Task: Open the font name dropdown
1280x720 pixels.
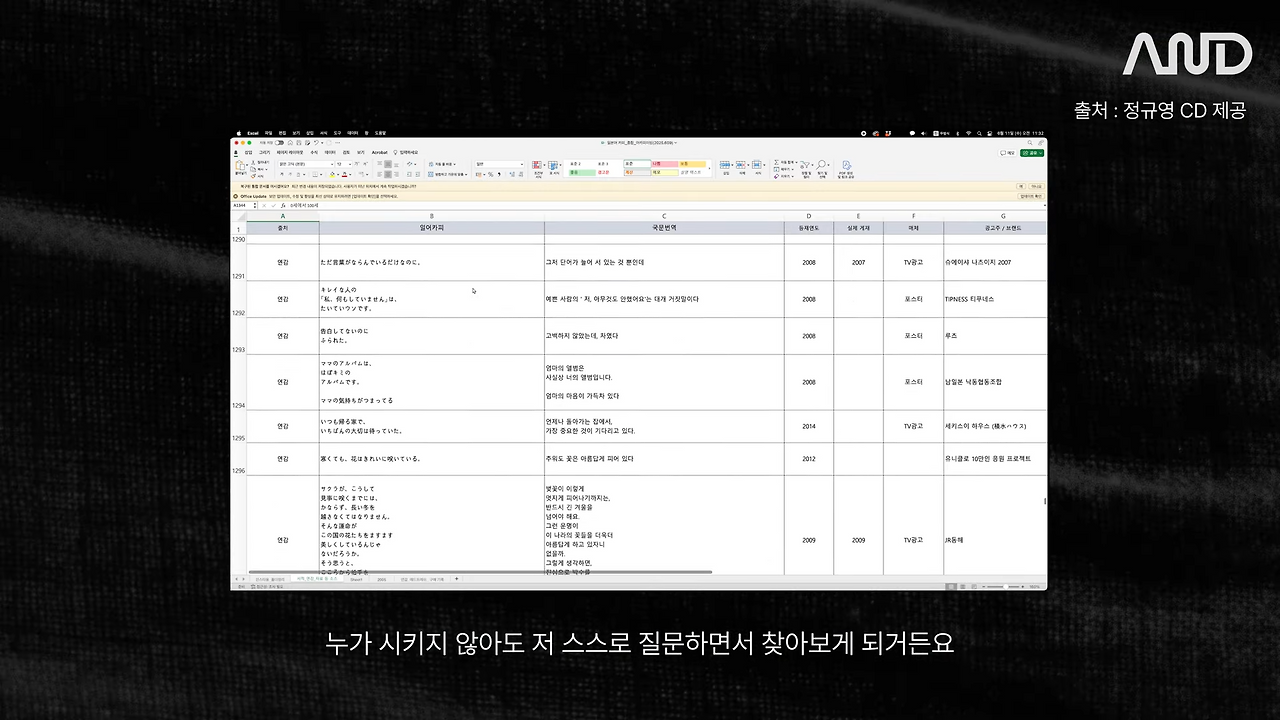Action: [305, 164]
